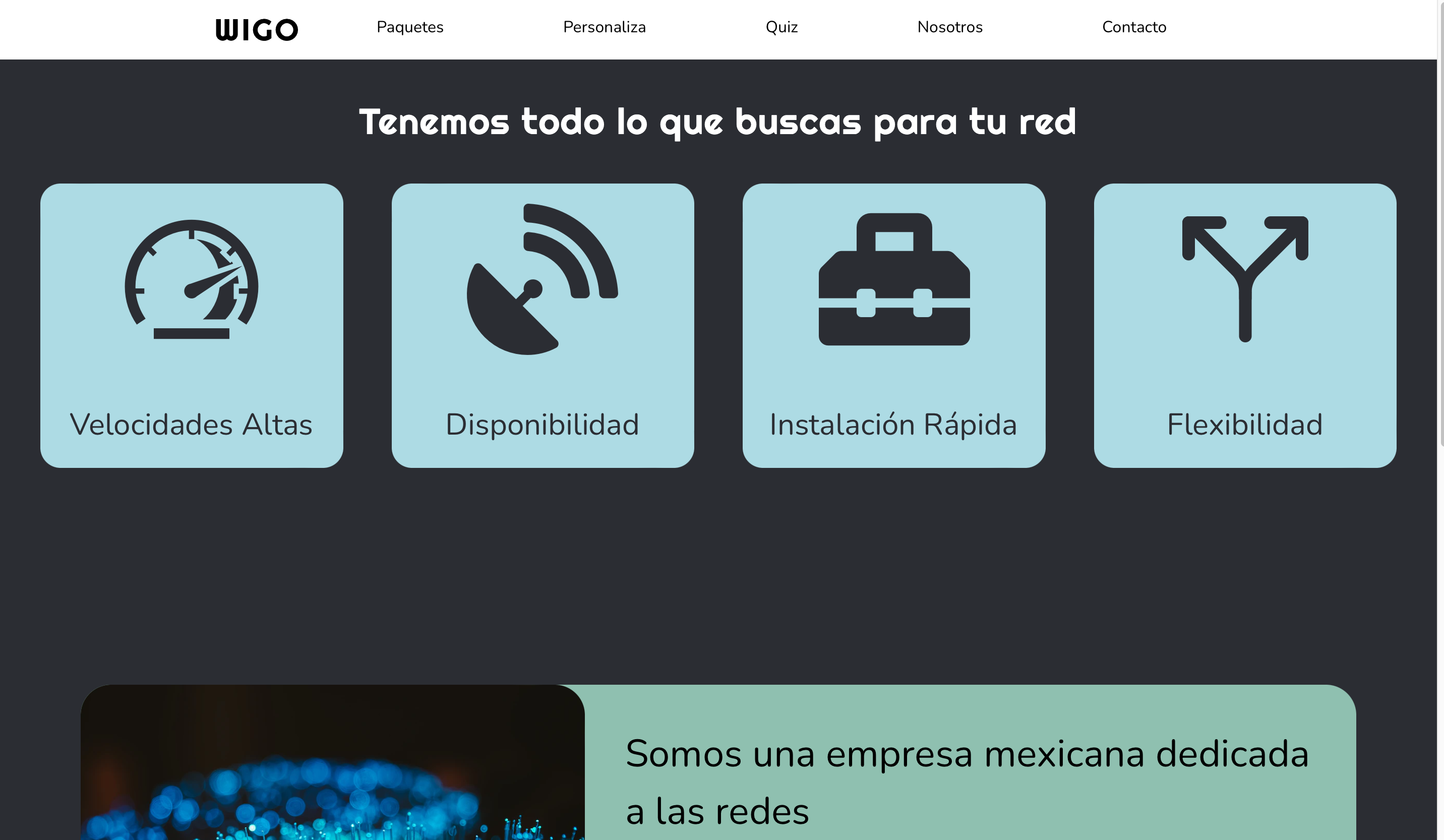Click the fiber optic lights image
This screenshot has height=840, width=1444.
click(332, 762)
